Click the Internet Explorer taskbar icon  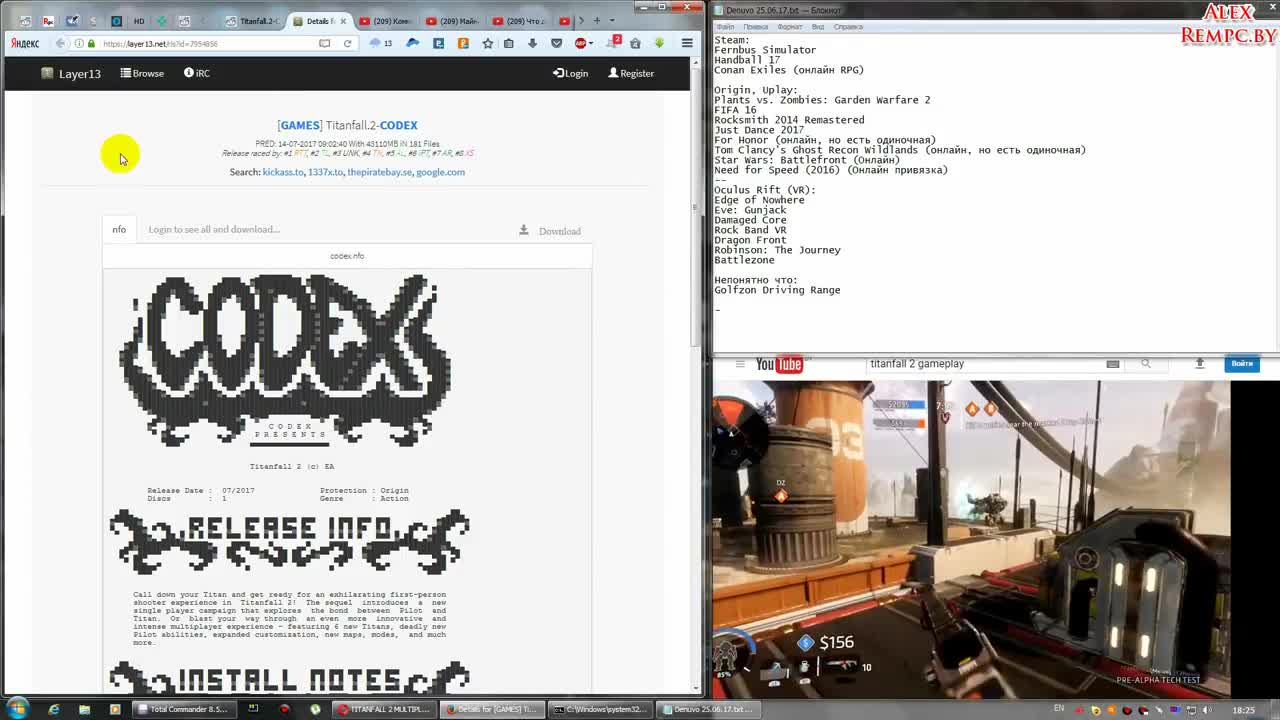coord(54,709)
